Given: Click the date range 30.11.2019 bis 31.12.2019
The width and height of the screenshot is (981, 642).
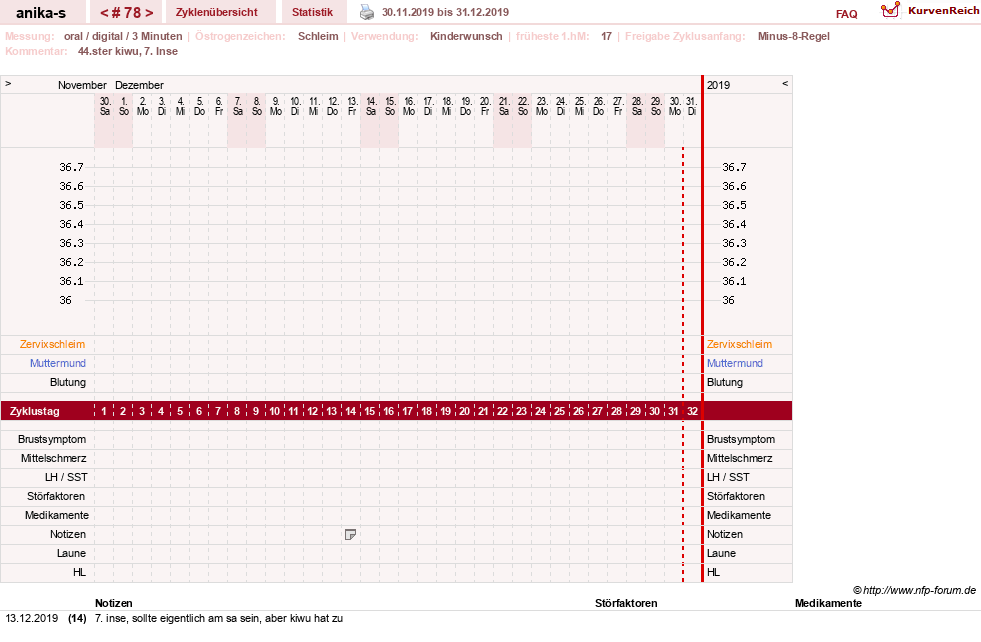Looking at the screenshot, I should point(445,12).
